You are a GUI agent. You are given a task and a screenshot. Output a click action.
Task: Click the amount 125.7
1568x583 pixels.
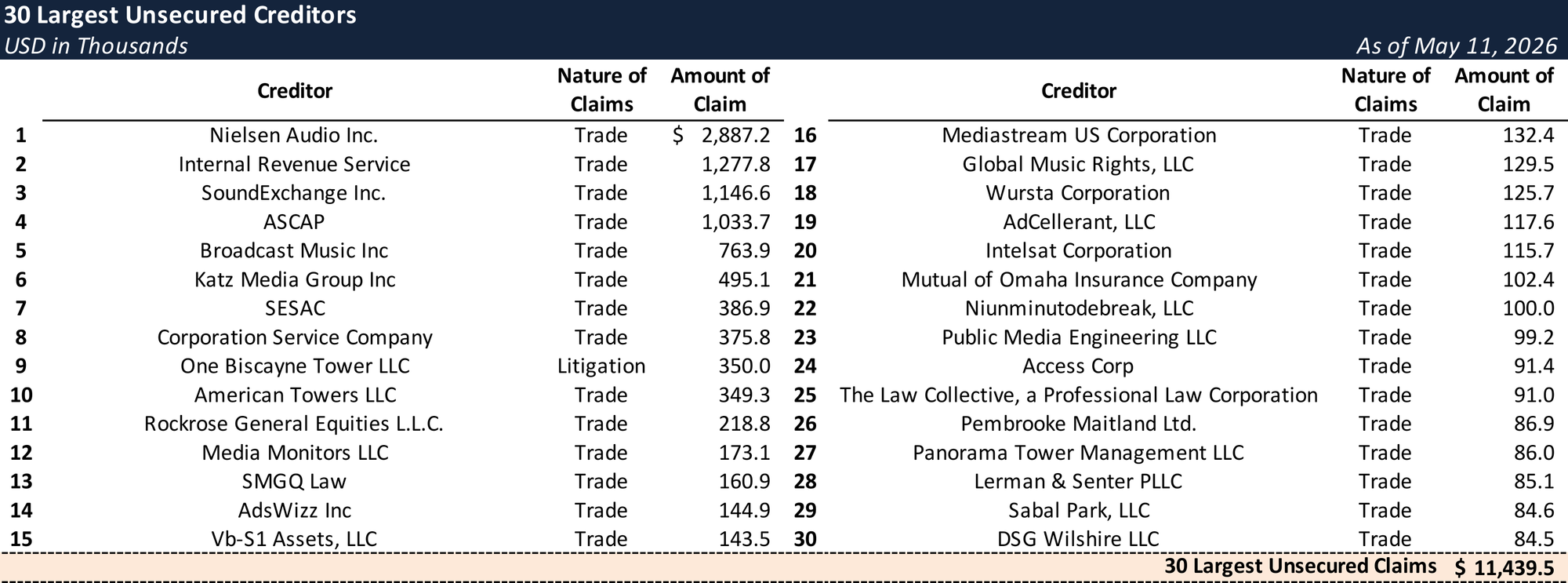click(x=1528, y=193)
